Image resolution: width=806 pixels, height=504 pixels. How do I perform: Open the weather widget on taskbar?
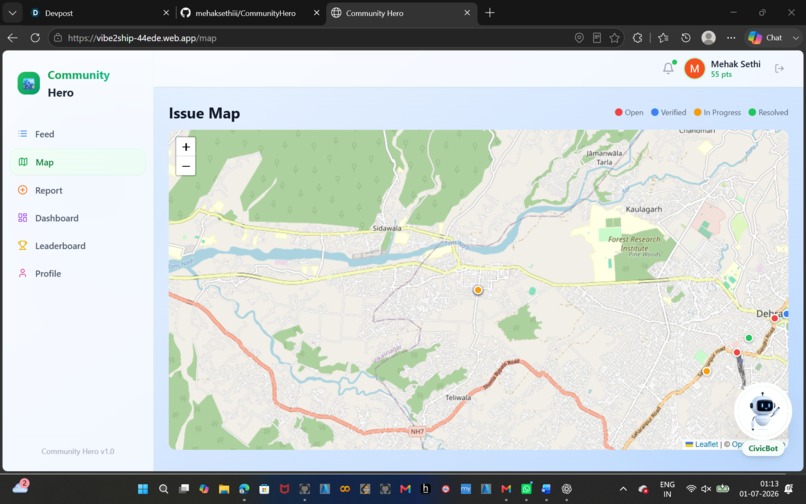point(21,487)
